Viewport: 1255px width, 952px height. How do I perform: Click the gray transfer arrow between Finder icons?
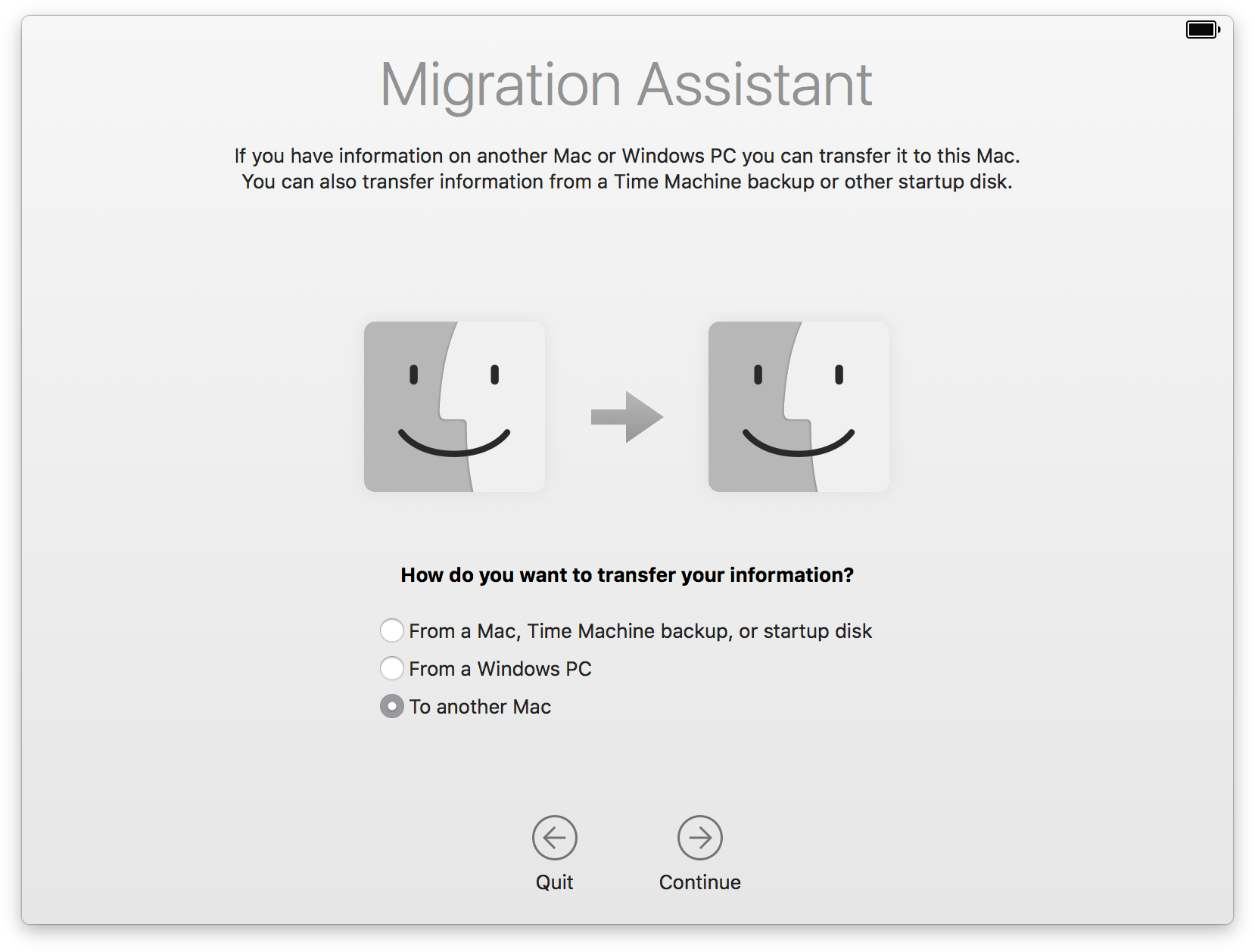point(627,417)
